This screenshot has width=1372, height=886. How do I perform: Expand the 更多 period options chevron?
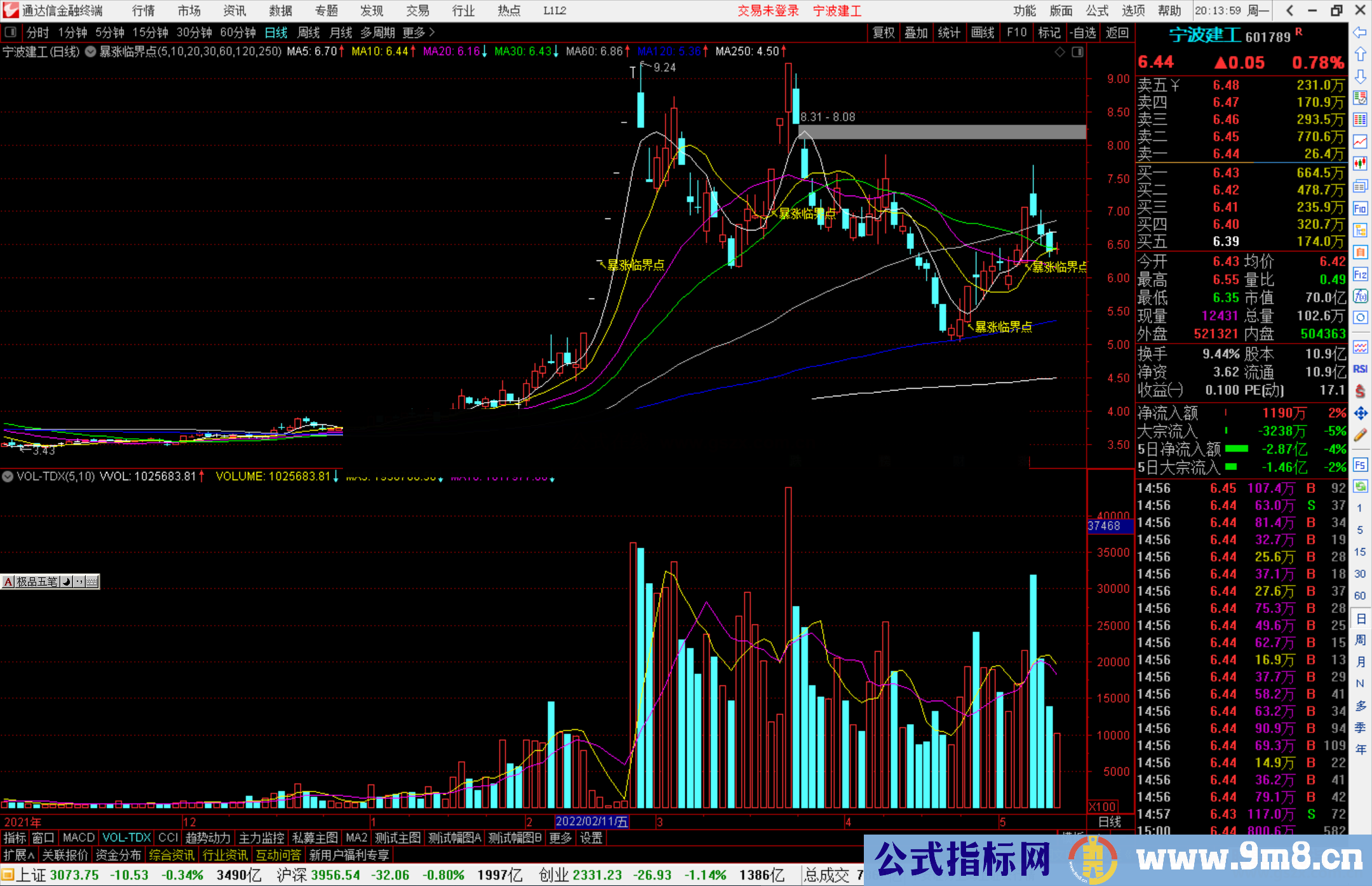432,32
